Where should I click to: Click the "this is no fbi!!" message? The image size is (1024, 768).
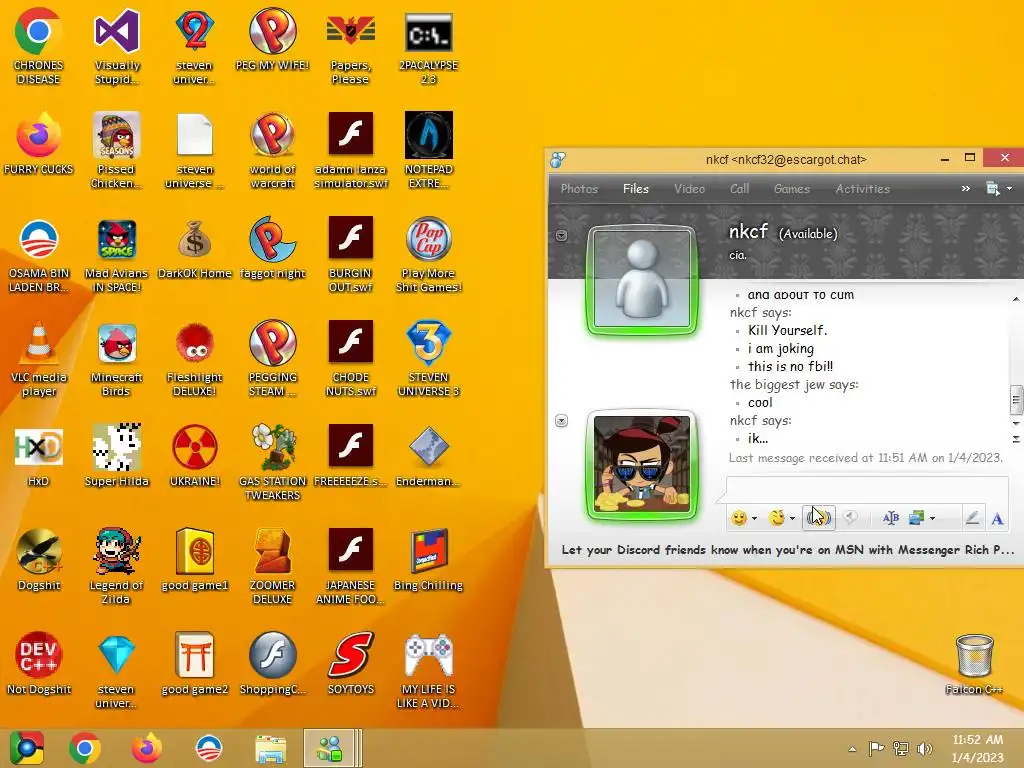[790, 366]
